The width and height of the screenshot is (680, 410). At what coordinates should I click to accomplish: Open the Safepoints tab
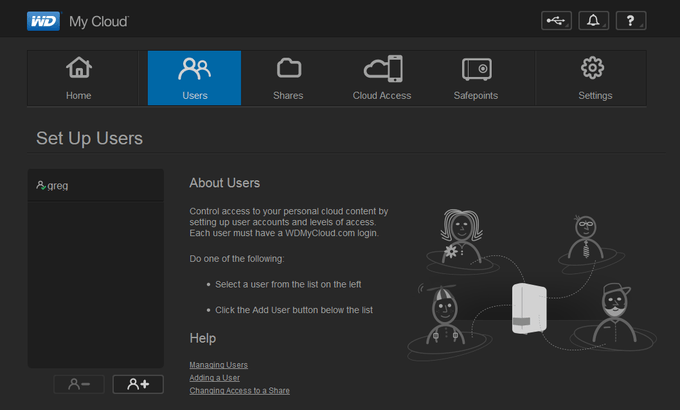point(476,78)
